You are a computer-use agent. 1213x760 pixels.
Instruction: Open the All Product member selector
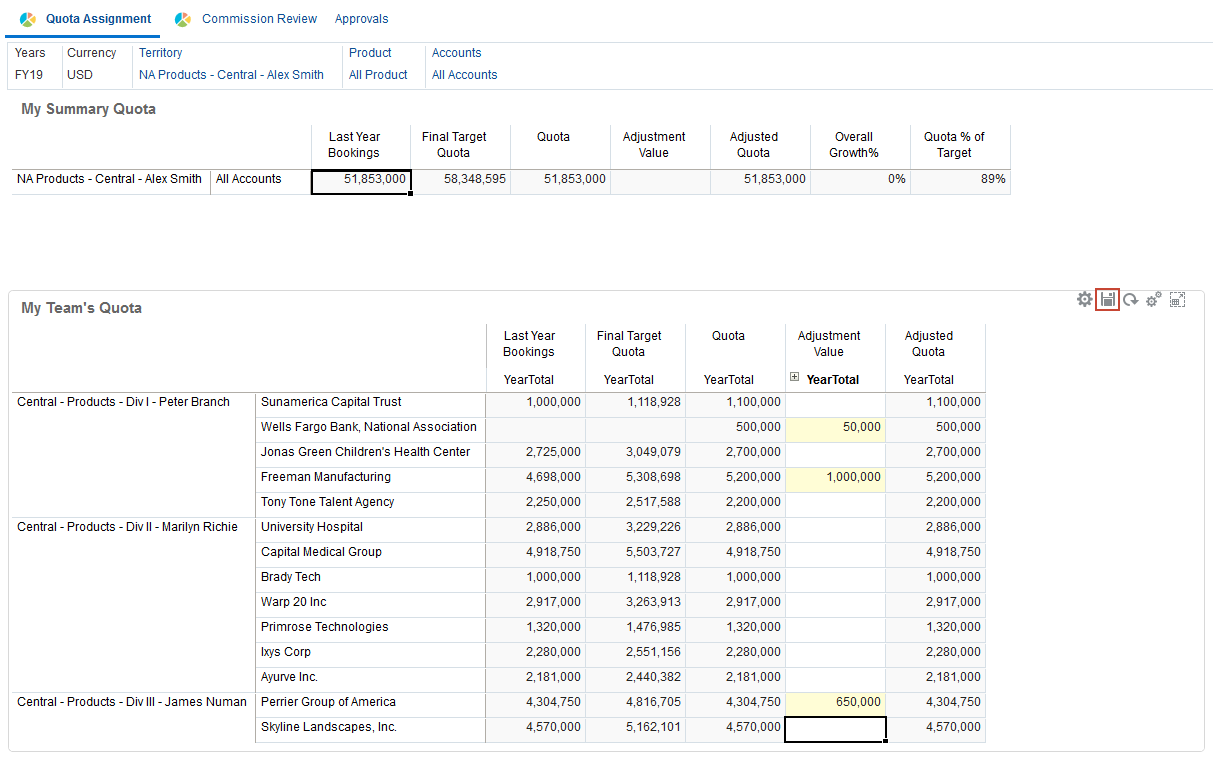pos(378,75)
